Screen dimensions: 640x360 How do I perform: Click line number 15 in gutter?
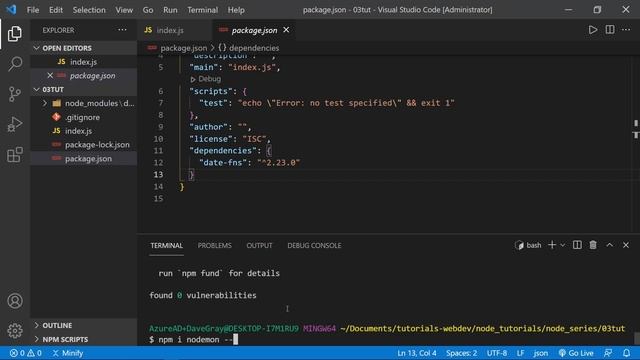158,198
